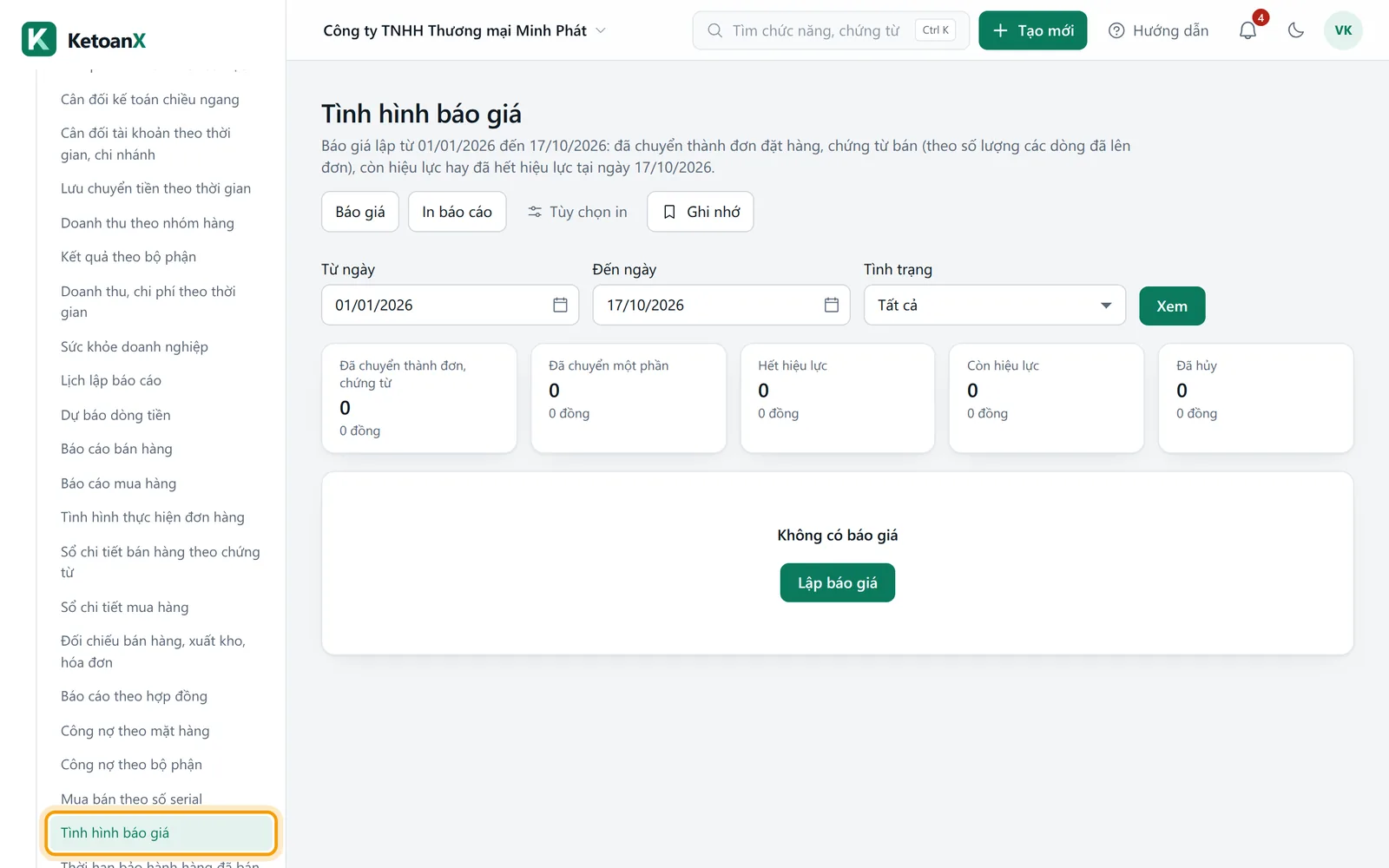Screen dimensions: 1389x868
Task: Open calendar picker for Từ ngày
Action: click(560, 305)
